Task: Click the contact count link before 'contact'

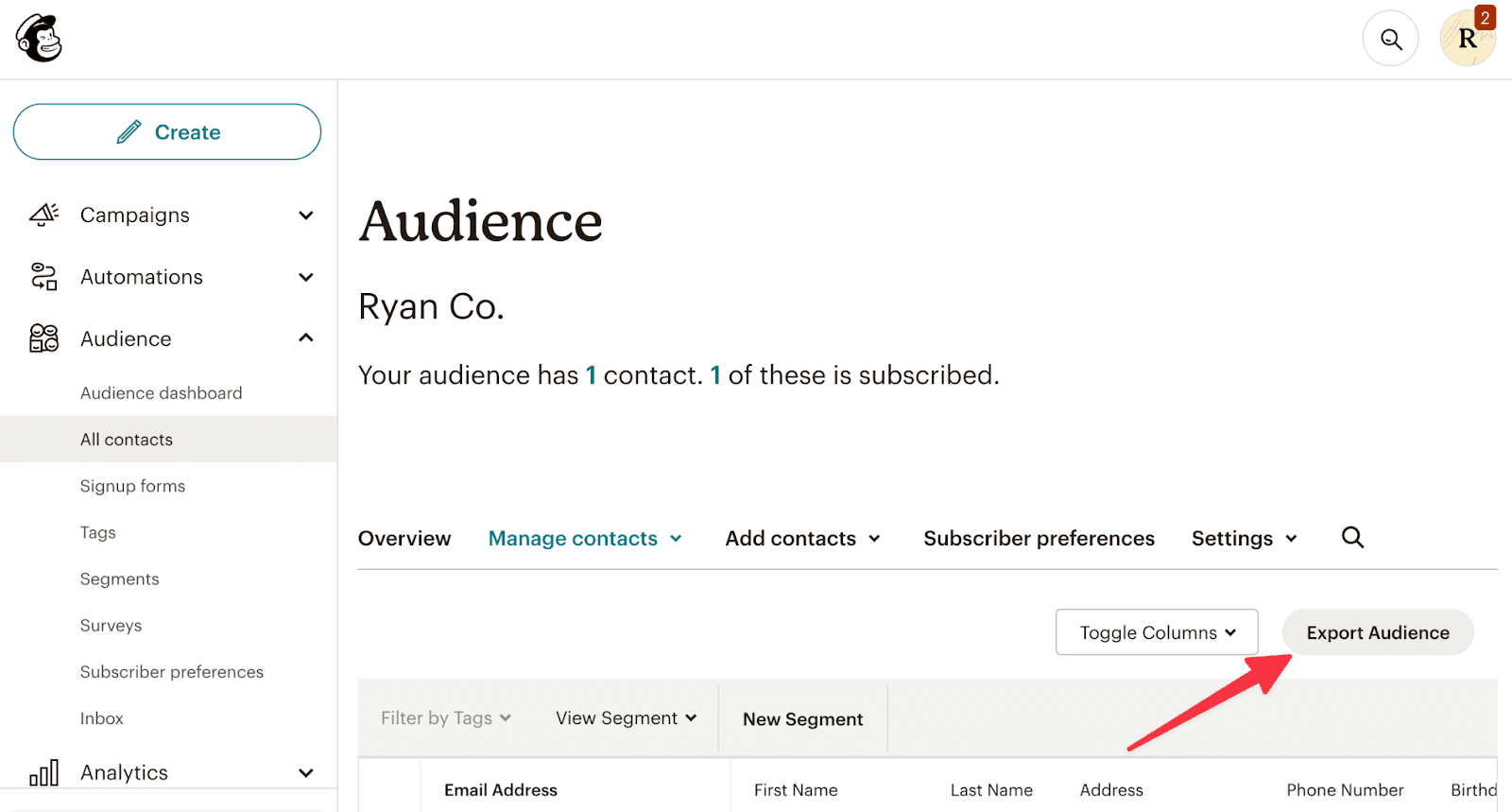Action: pyautogui.click(x=591, y=375)
